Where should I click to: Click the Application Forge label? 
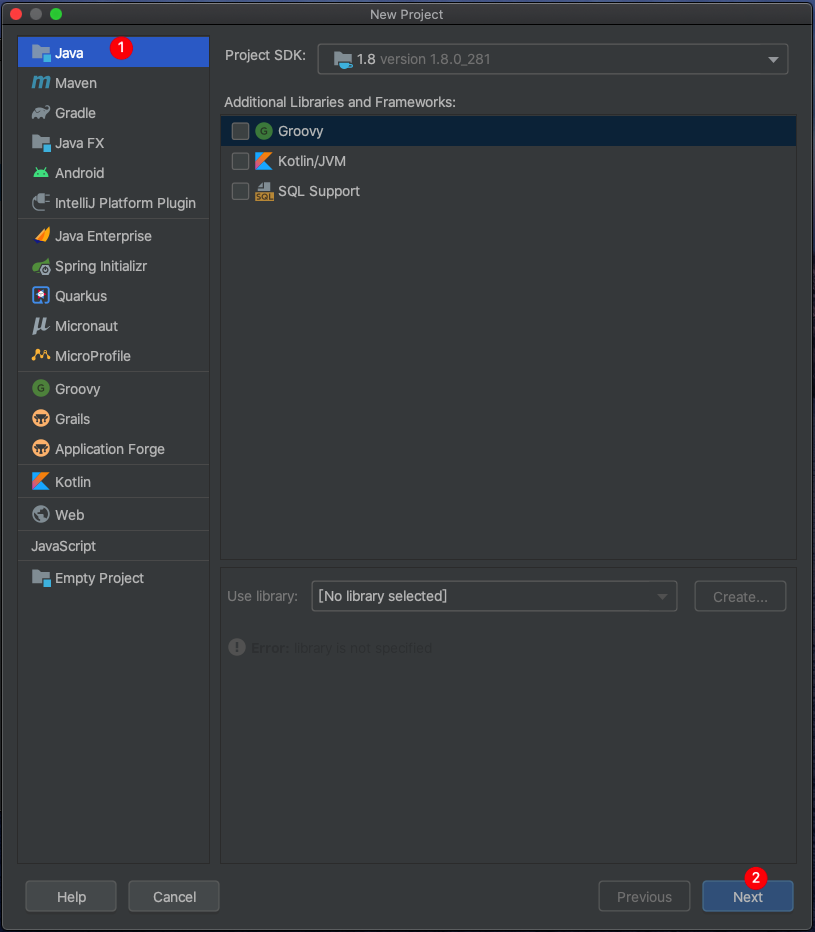[110, 449]
